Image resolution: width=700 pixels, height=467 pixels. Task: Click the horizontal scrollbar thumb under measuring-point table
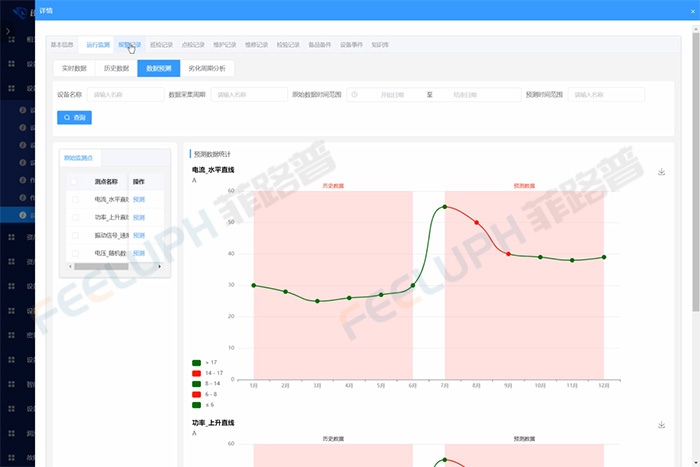(101, 267)
